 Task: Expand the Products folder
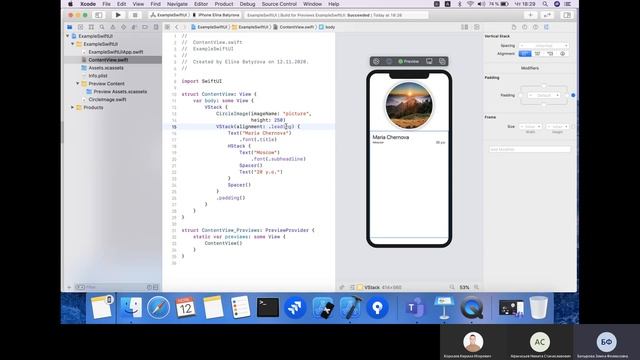click(x=73, y=107)
